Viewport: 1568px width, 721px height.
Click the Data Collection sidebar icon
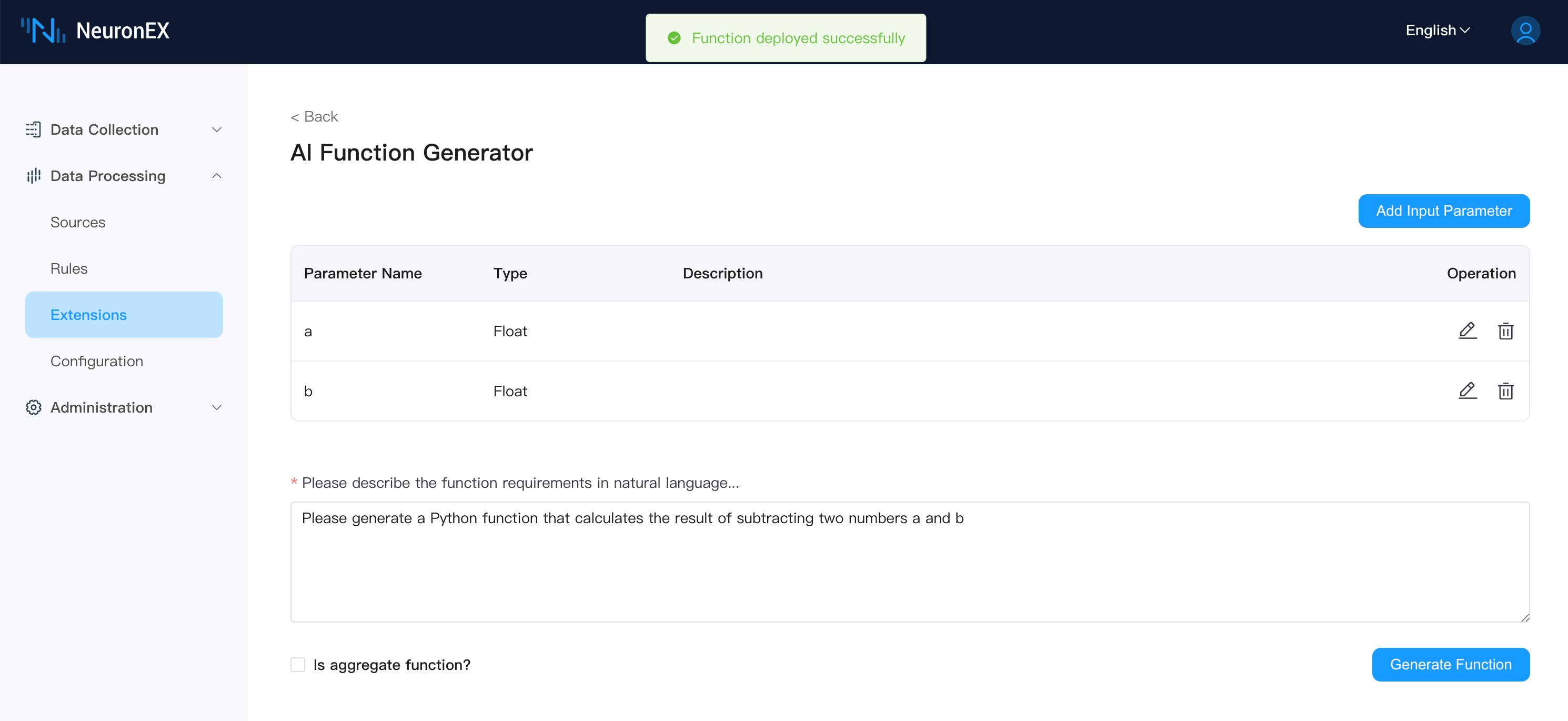pyautogui.click(x=34, y=129)
